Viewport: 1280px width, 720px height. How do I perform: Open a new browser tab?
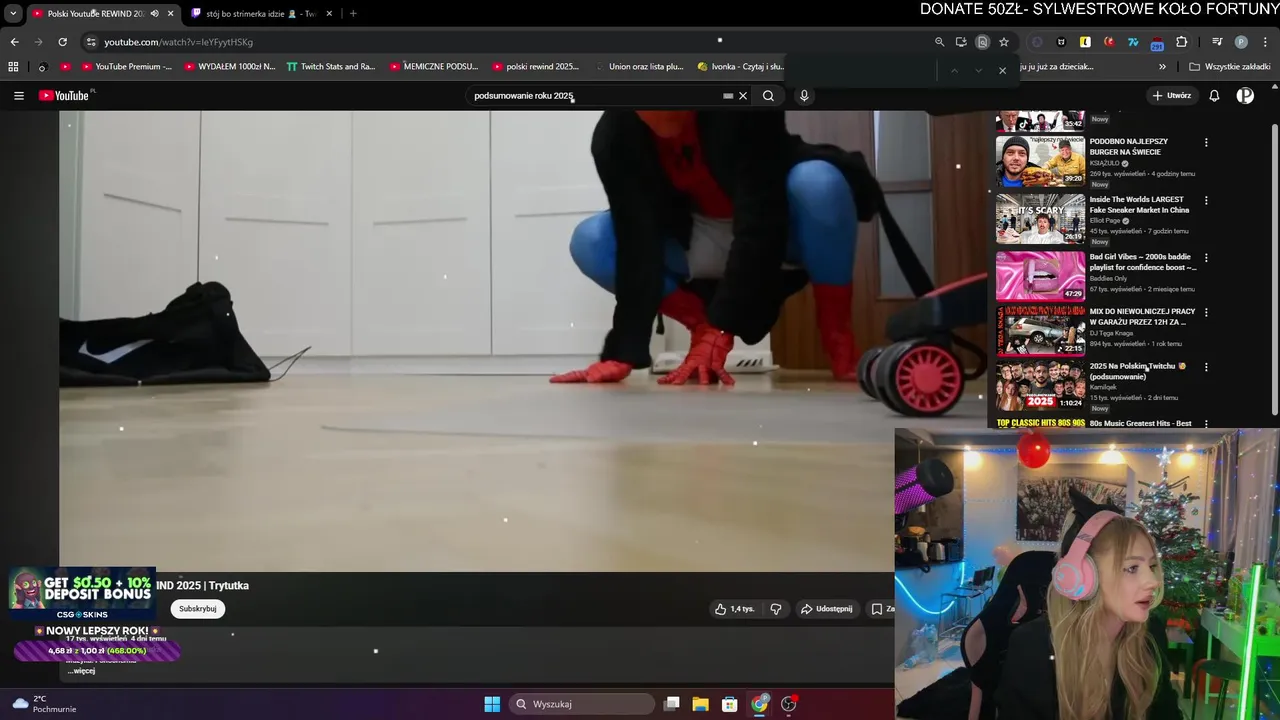(353, 13)
